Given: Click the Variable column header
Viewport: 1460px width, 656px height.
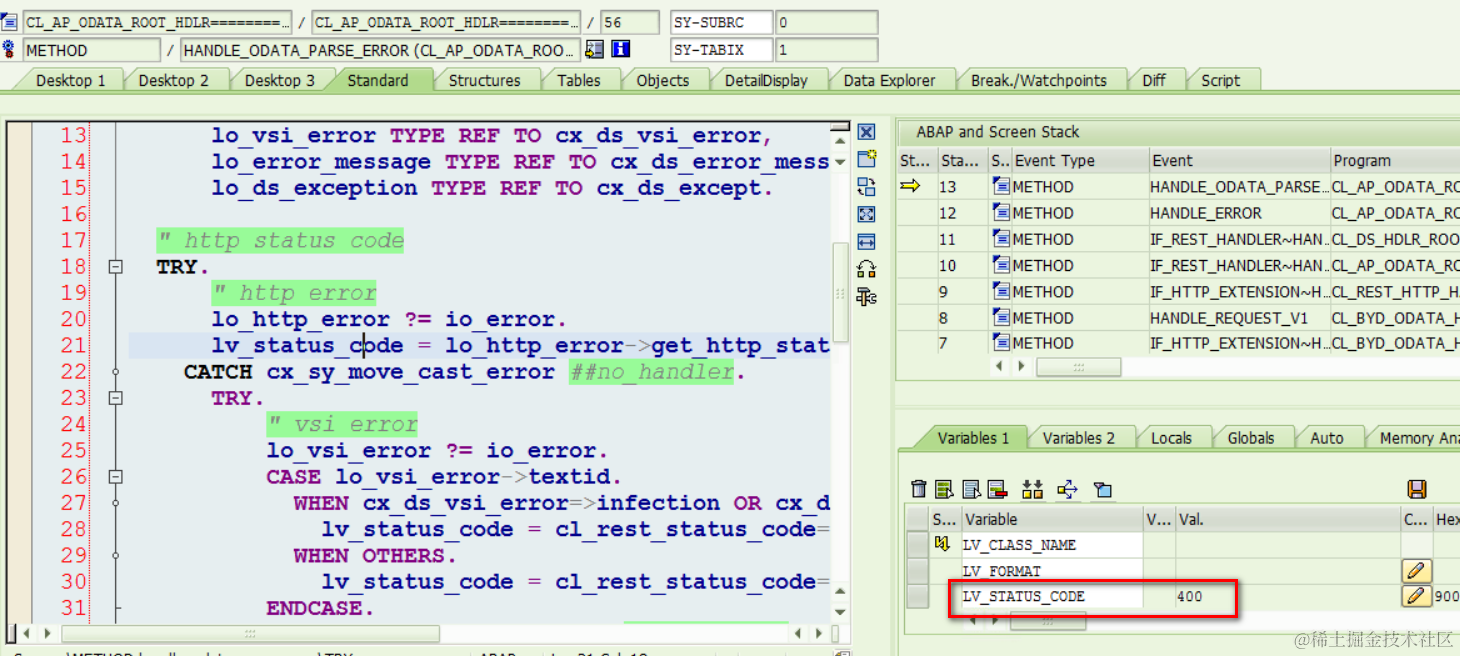Looking at the screenshot, I should pyautogui.click(x=1050, y=519).
